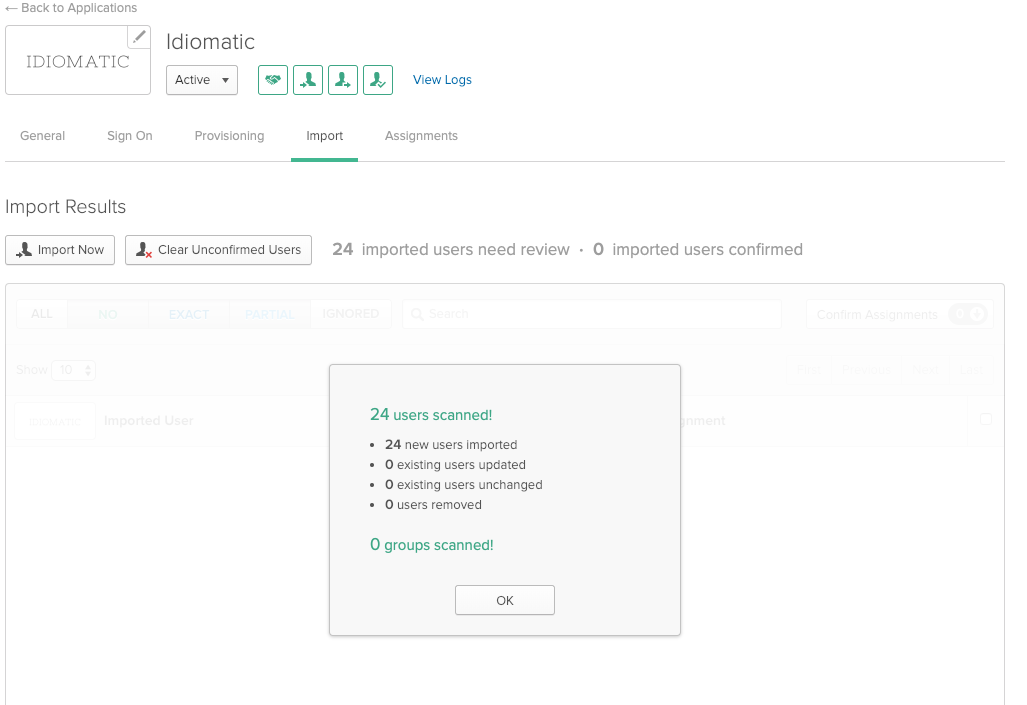1027x705 pixels.
Task: Click the Import Now button
Action: [60, 250]
